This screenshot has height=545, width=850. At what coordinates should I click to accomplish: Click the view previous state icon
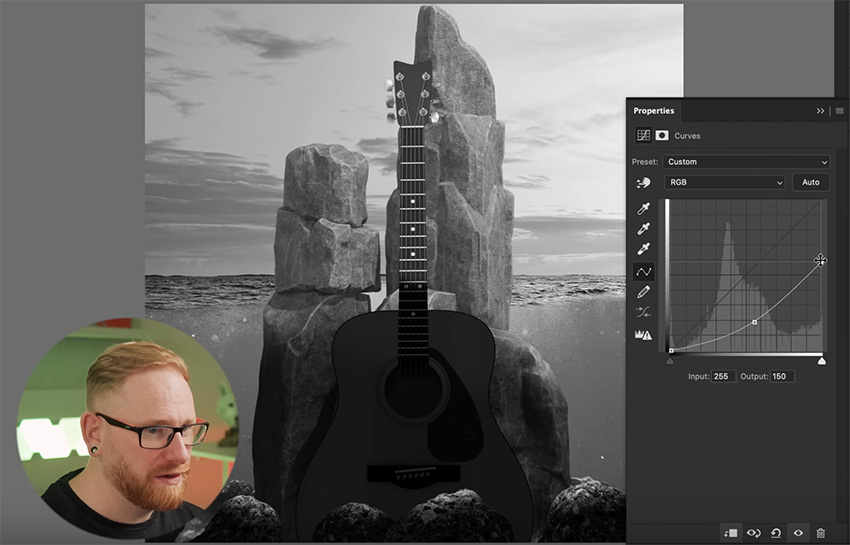[x=754, y=533]
